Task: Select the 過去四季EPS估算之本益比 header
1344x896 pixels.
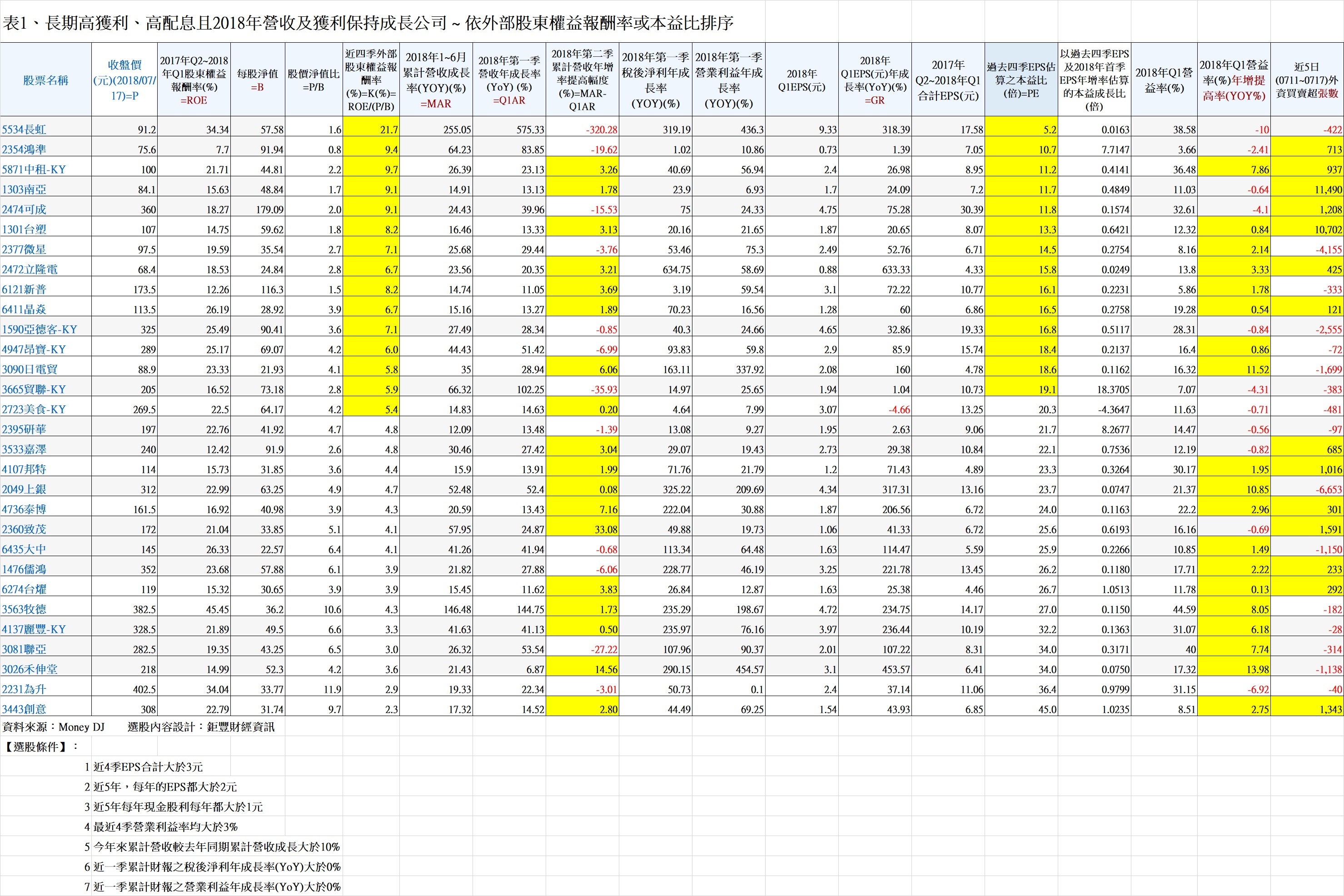Action: click(x=1021, y=80)
